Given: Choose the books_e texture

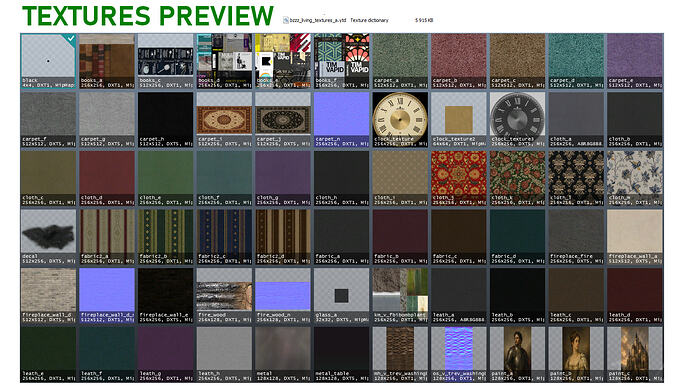Looking at the screenshot, I should 283,61.
